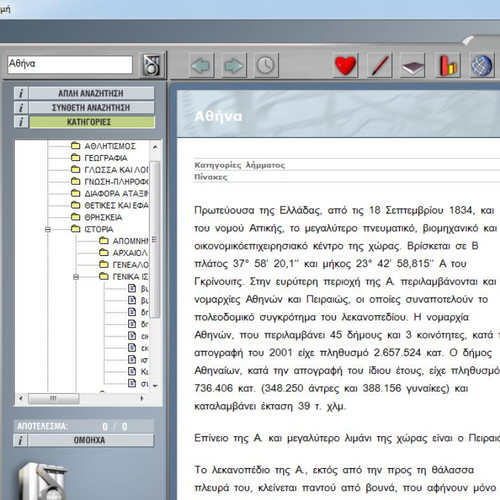Click the blue globe icon
The height and width of the screenshot is (500, 500).
(481, 65)
